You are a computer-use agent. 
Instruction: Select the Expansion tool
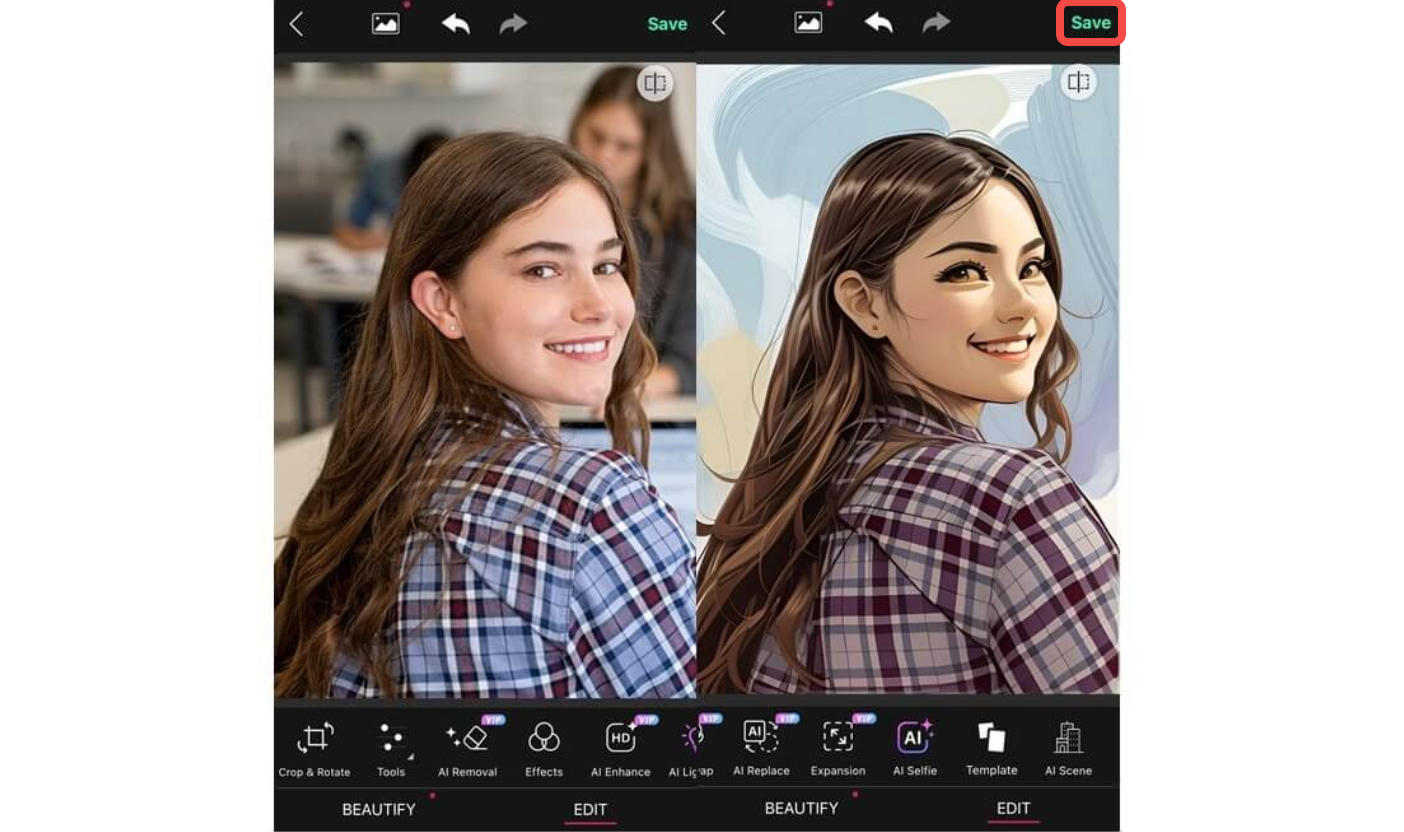(x=838, y=745)
